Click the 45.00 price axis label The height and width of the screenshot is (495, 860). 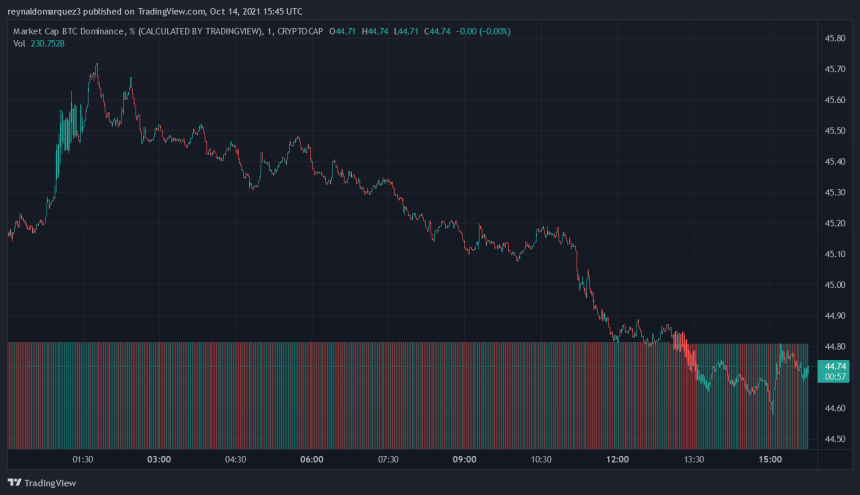tap(835, 285)
